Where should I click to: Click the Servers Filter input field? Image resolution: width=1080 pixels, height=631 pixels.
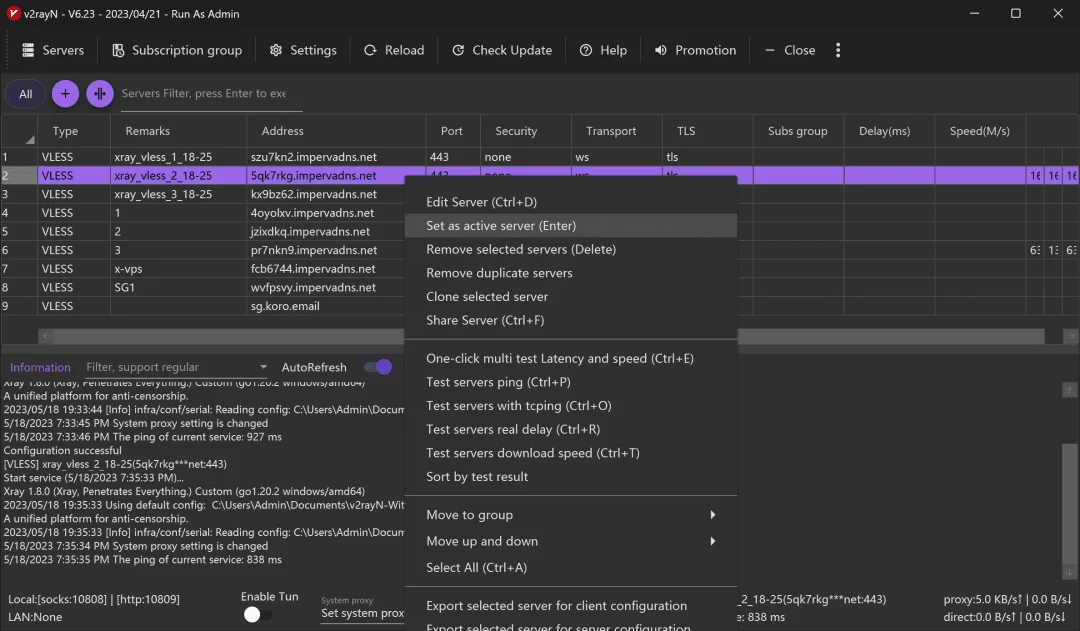211,94
